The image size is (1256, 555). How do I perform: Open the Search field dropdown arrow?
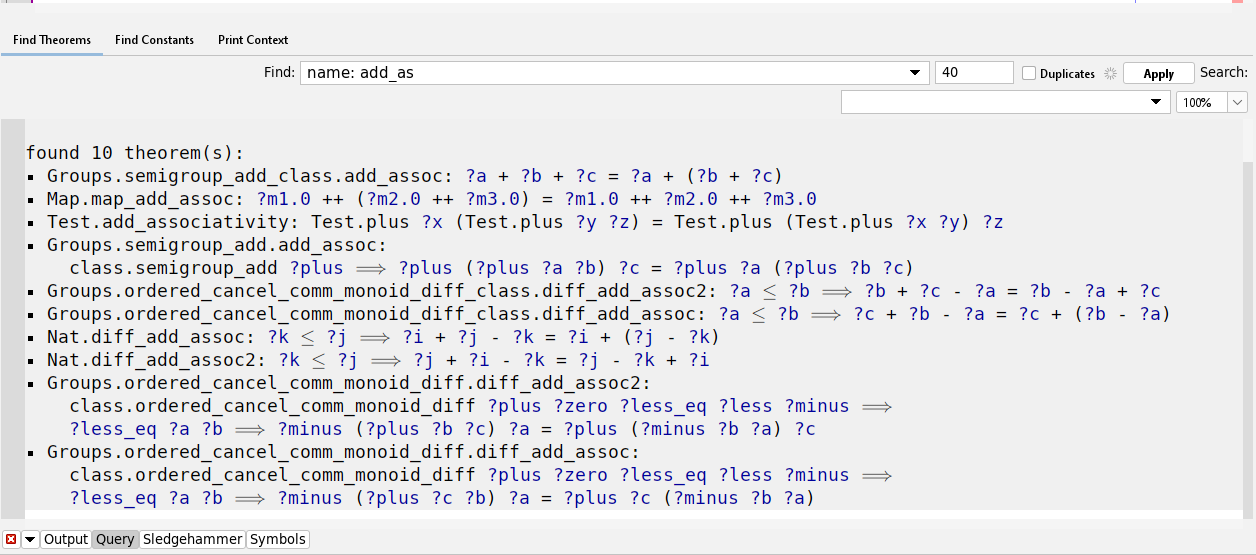point(1158,102)
